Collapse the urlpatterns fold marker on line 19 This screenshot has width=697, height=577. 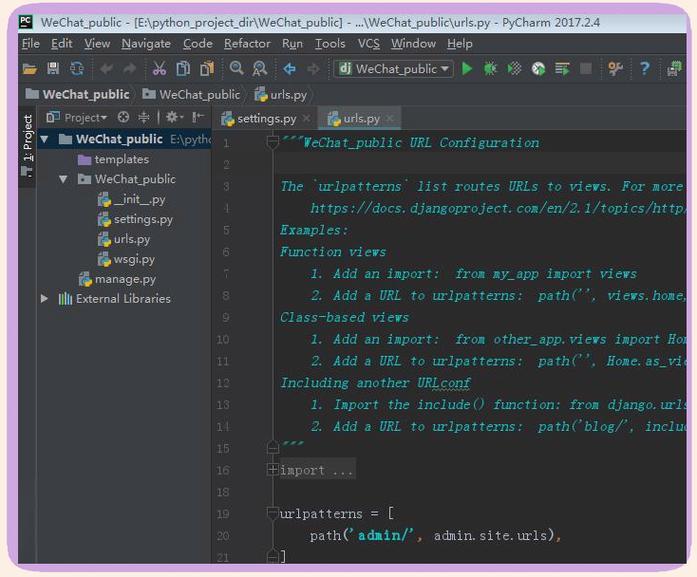tap(272, 513)
